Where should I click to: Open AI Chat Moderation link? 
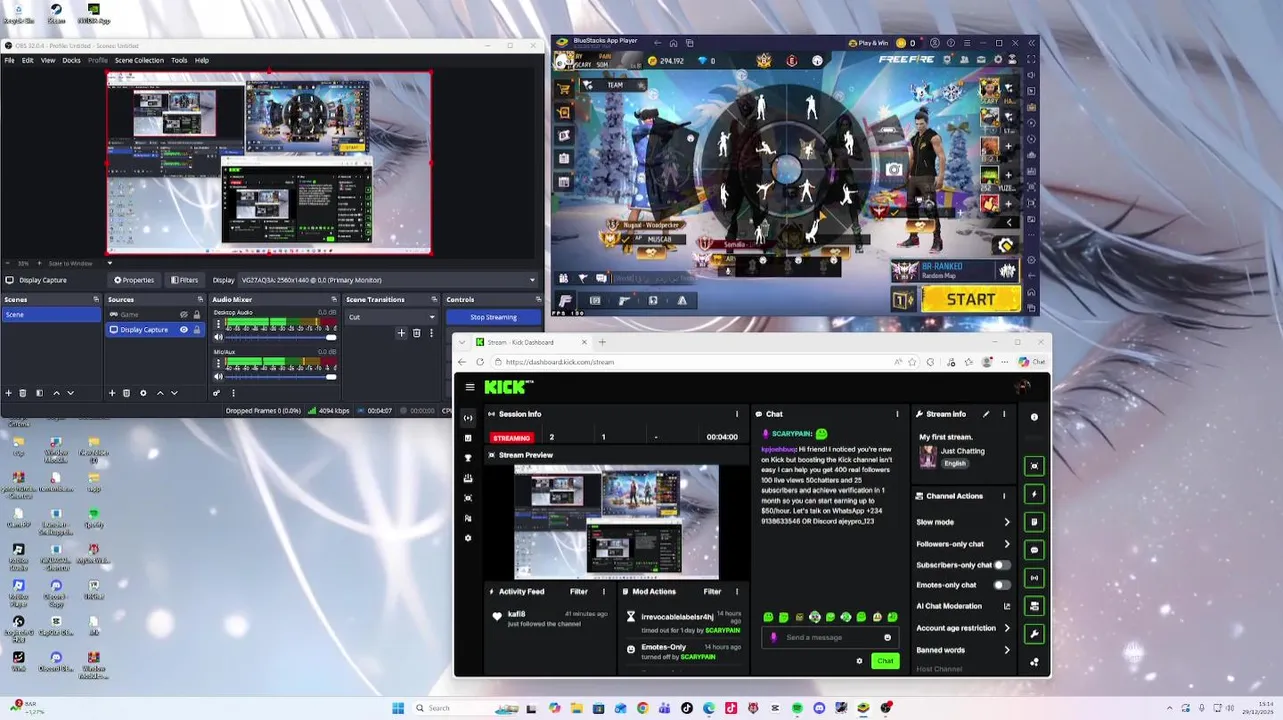(x=1006, y=606)
